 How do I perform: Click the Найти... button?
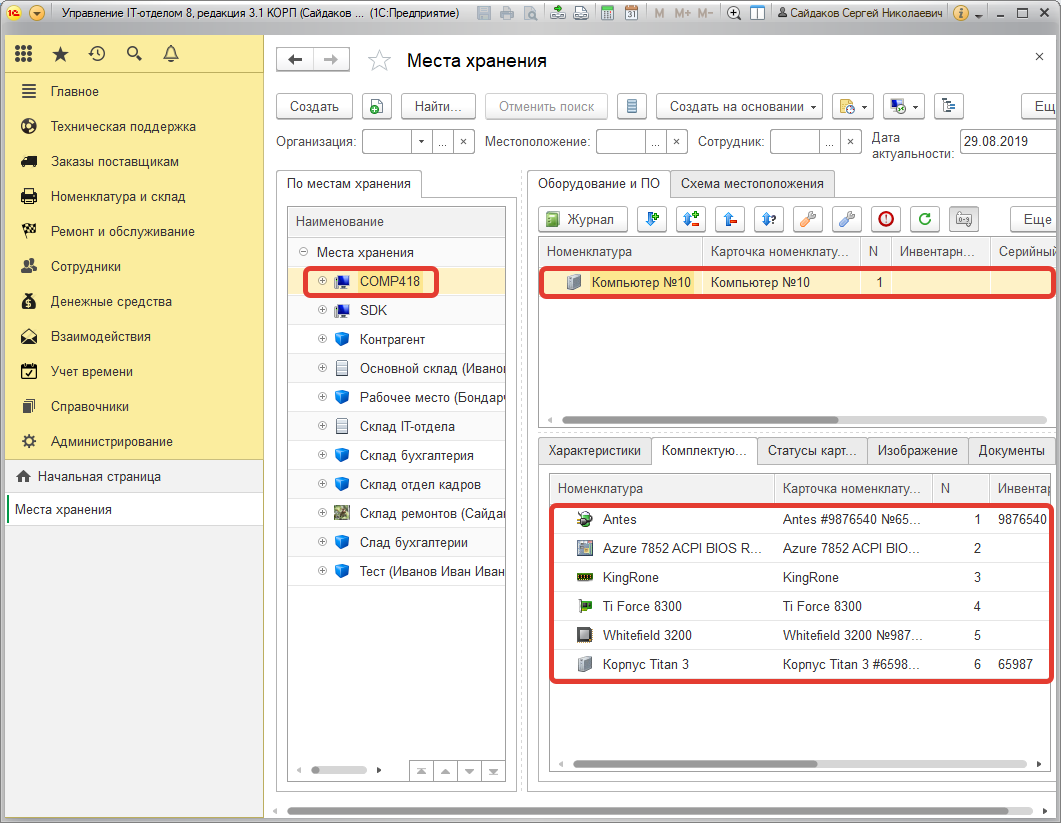(438, 106)
